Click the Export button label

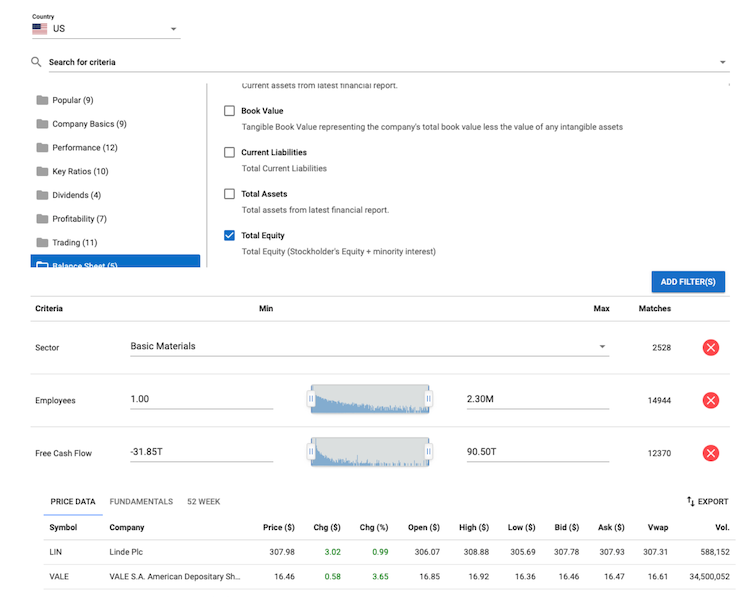coord(713,501)
